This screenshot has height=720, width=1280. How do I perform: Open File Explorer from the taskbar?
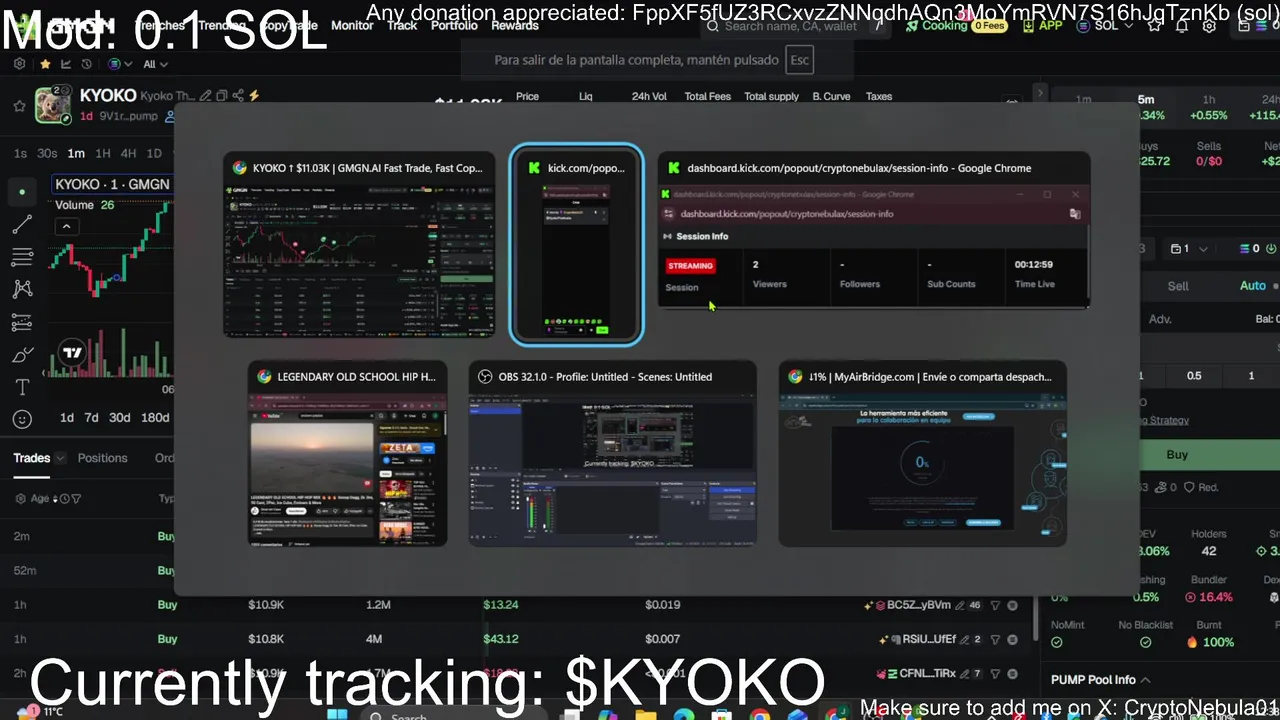point(645,714)
